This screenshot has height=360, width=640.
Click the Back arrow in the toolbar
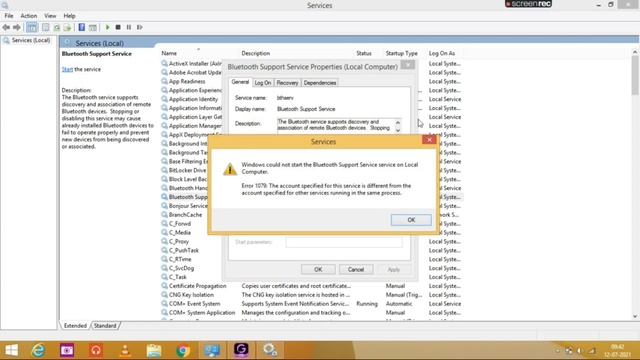pos(6,27)
